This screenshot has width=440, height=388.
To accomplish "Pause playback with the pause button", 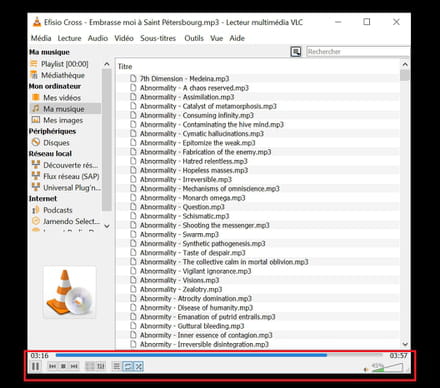I will click(x=35, y=366).
